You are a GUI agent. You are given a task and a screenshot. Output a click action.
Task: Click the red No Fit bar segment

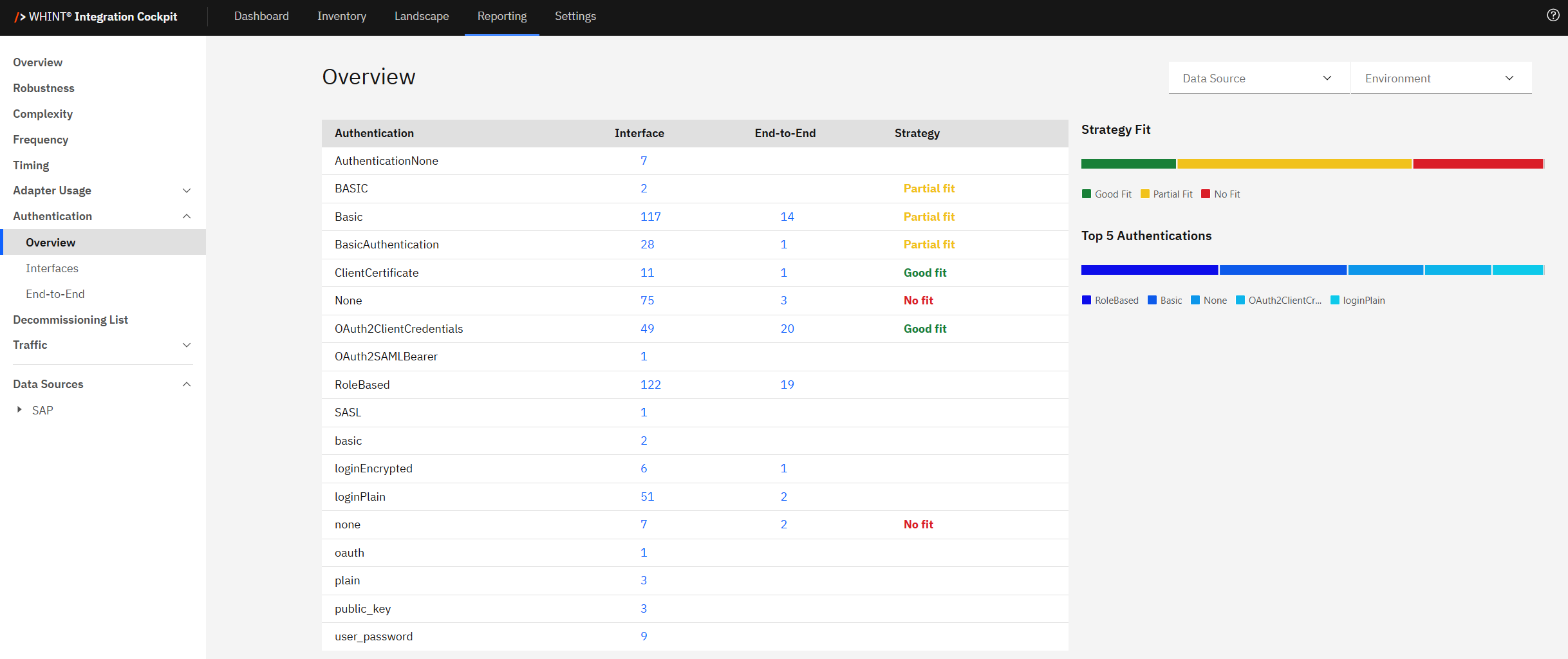[1477, 164]
